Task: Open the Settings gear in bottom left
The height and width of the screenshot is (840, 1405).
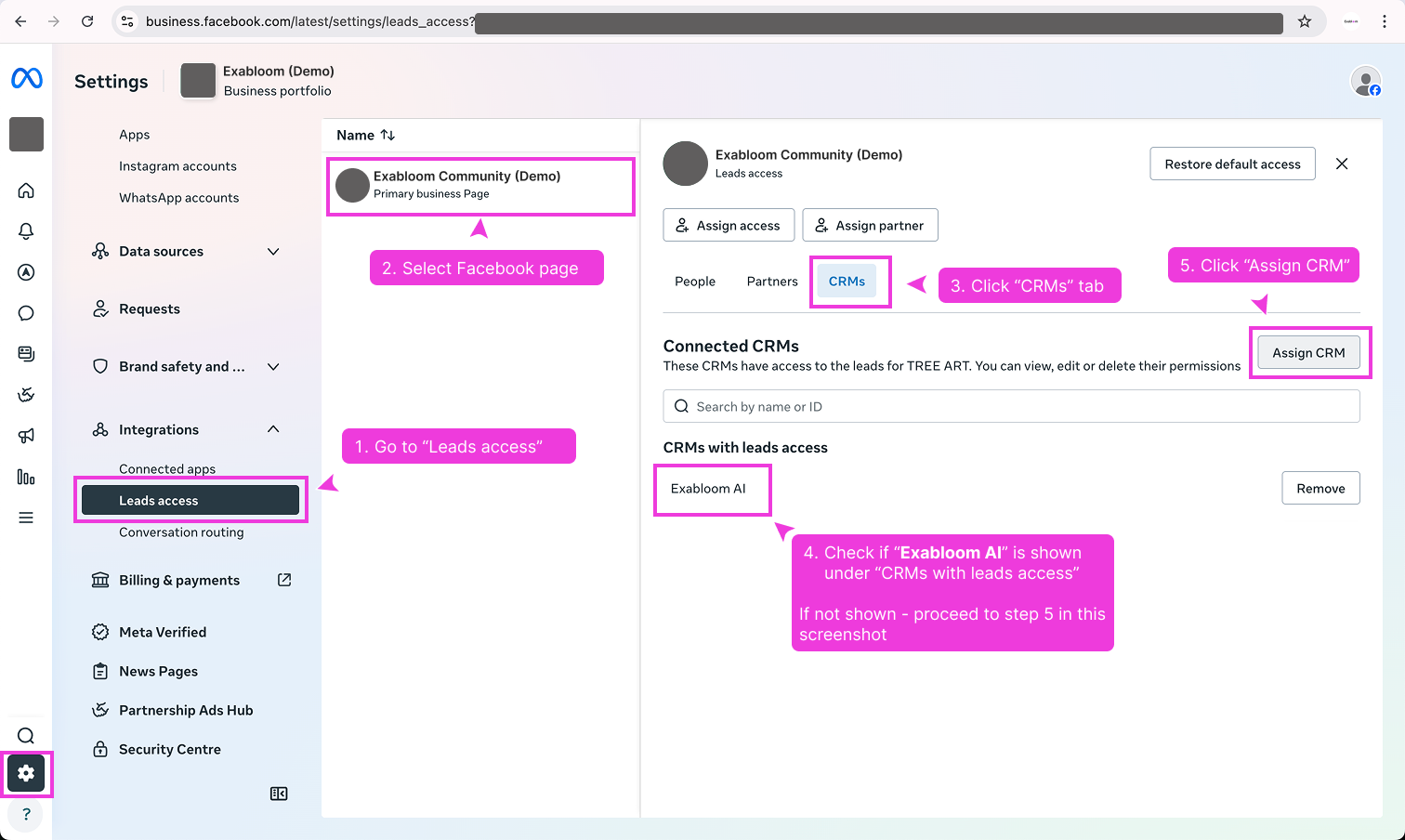Action: click(26, 773)
